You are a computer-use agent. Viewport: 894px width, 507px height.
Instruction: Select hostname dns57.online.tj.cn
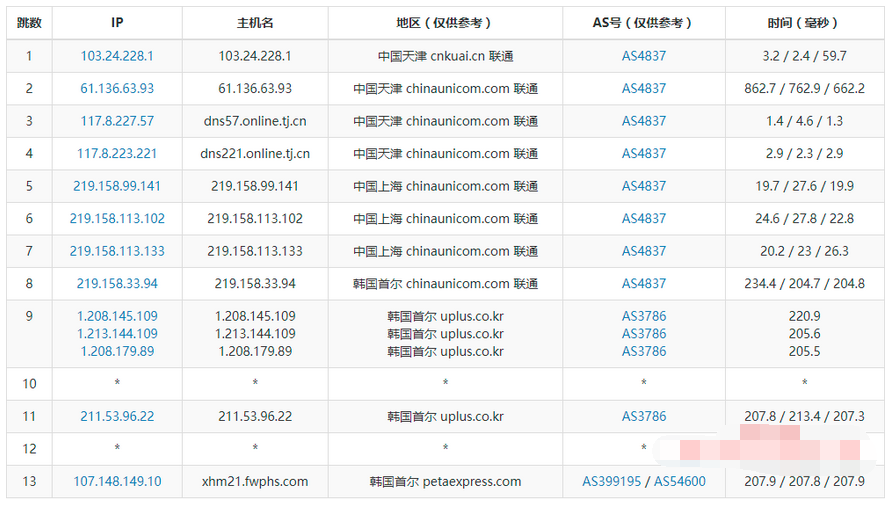[255, 121]
